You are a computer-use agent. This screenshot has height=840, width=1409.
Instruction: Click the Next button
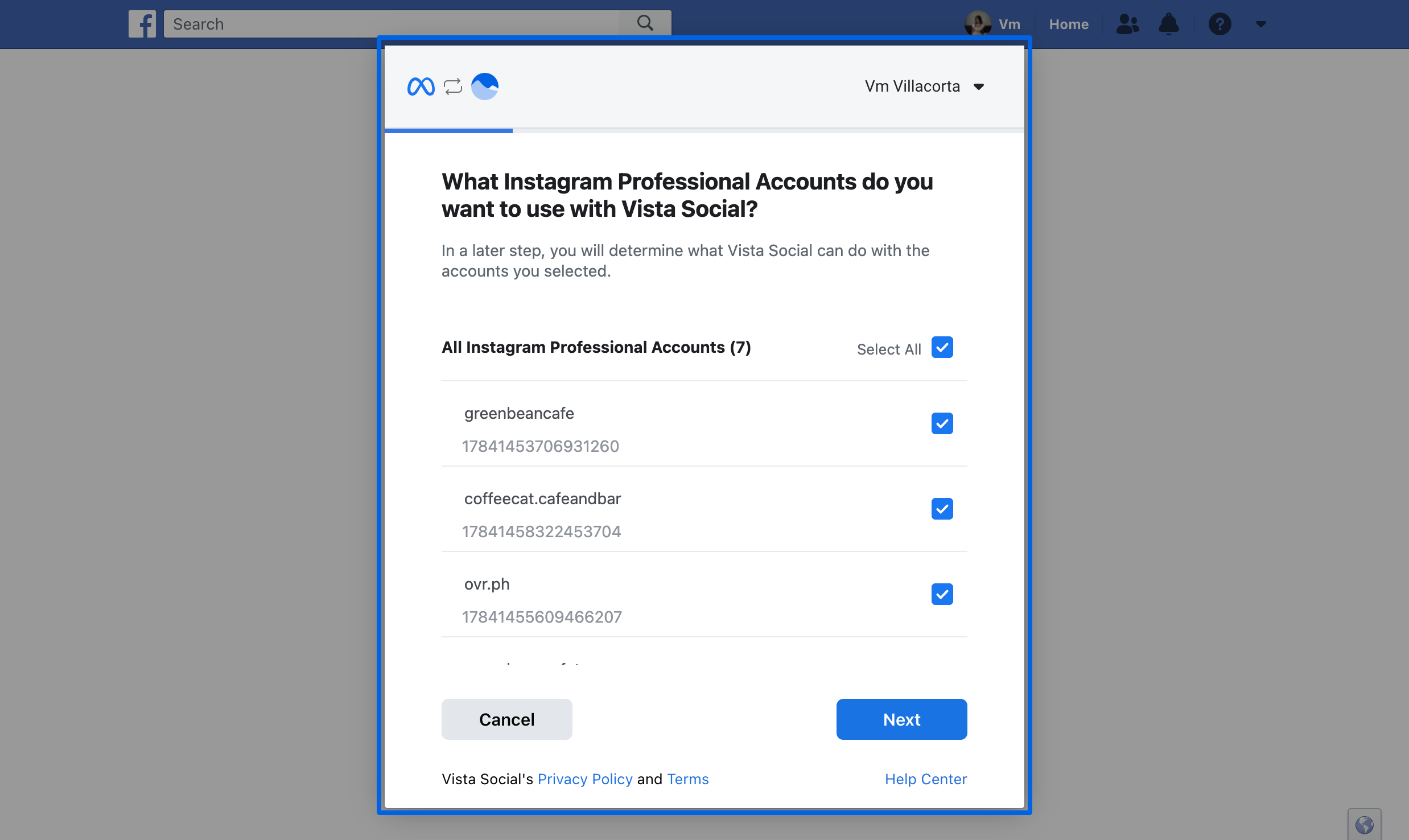point(902,719)
